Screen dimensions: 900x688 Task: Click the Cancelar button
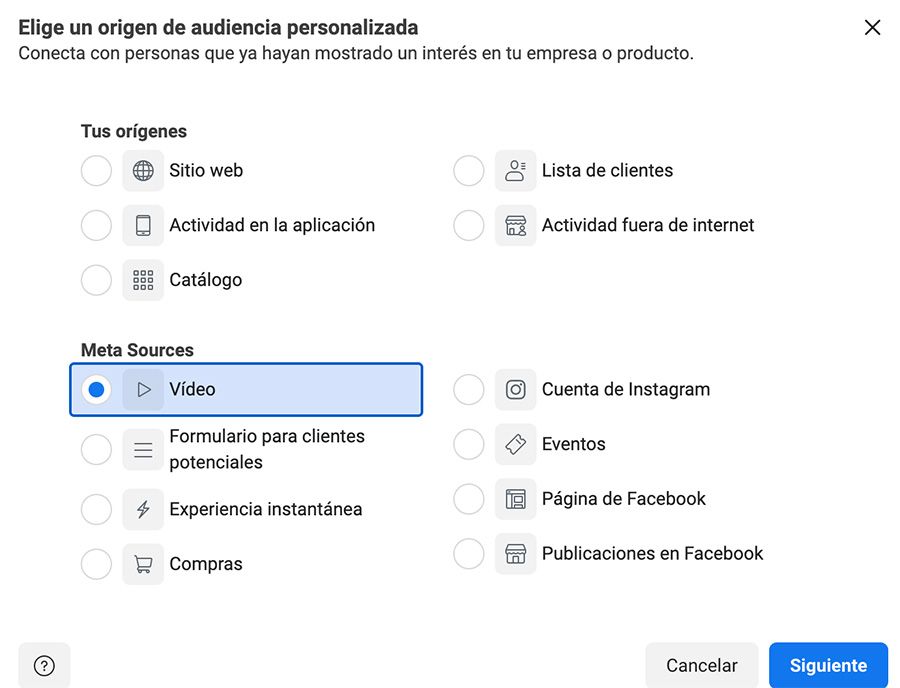(x=701, y=665)
